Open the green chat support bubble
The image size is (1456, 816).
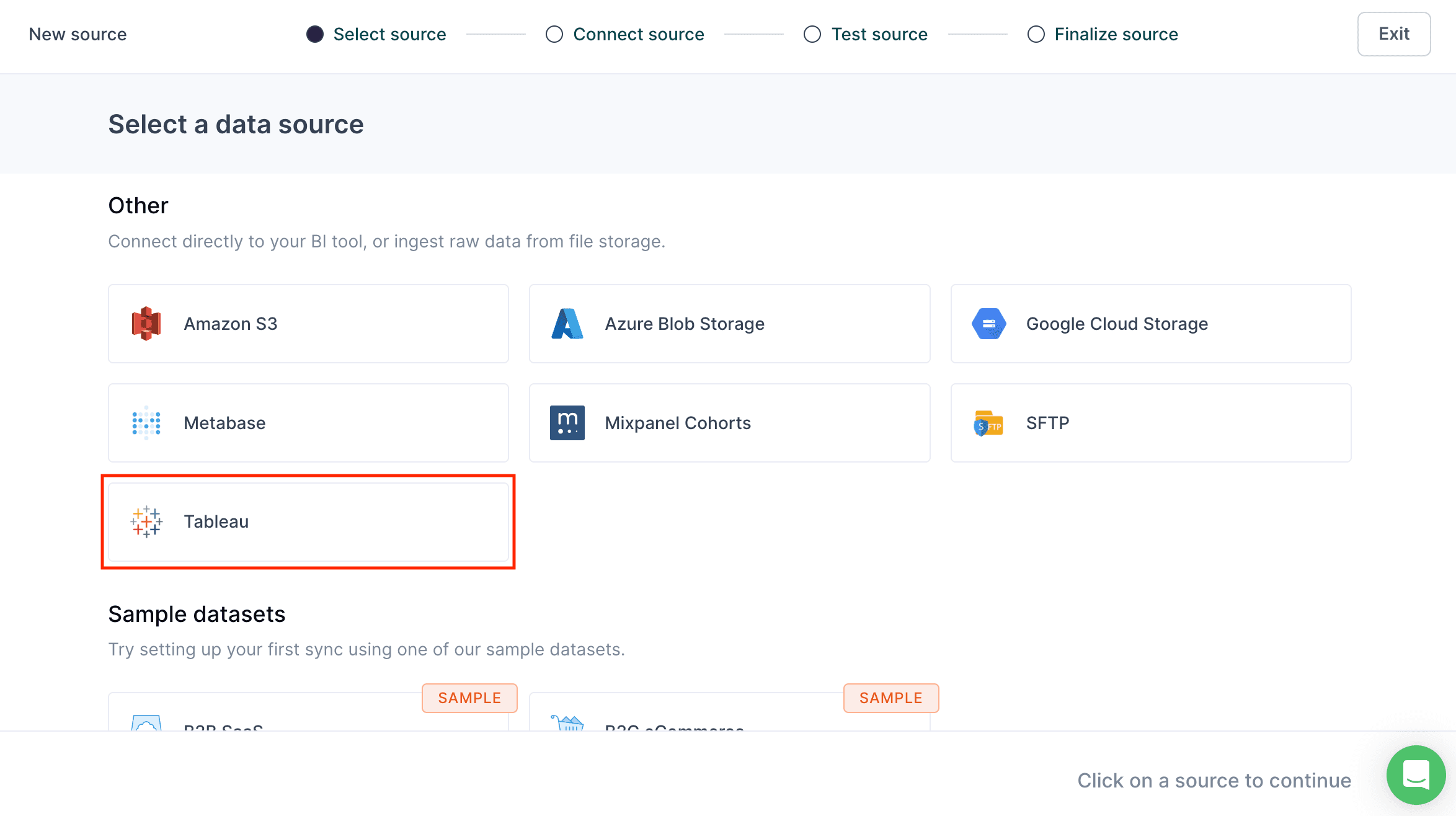click(x=1416, y=774)
